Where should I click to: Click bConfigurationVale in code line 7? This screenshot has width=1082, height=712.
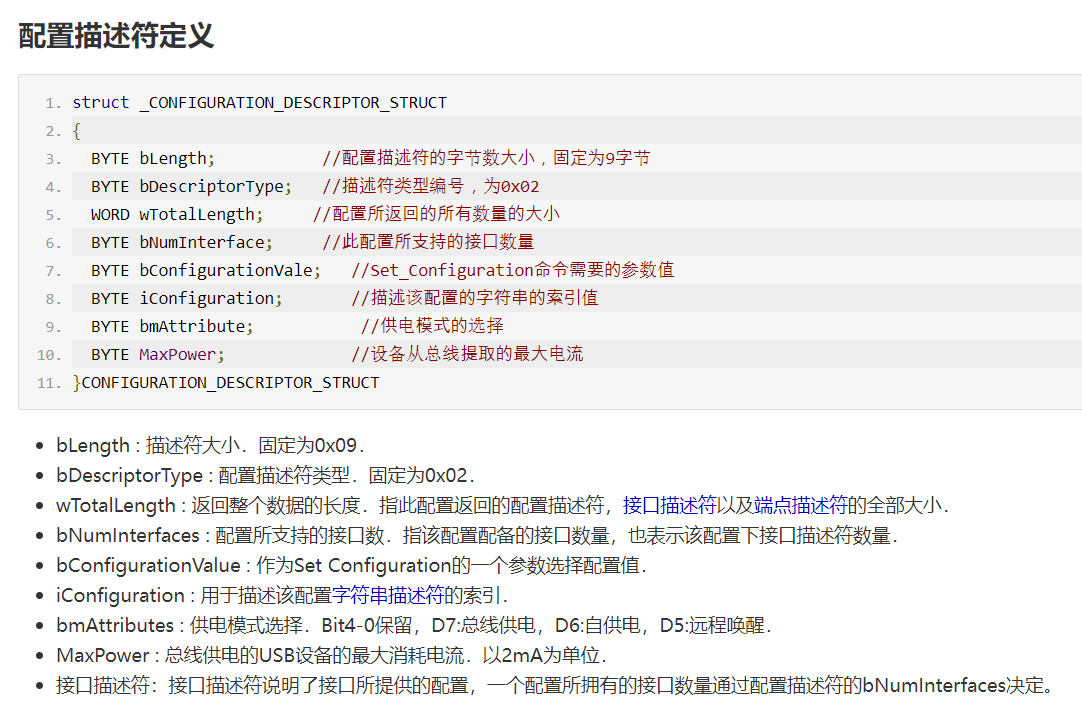pyautogui.click(x=229, y=270)
